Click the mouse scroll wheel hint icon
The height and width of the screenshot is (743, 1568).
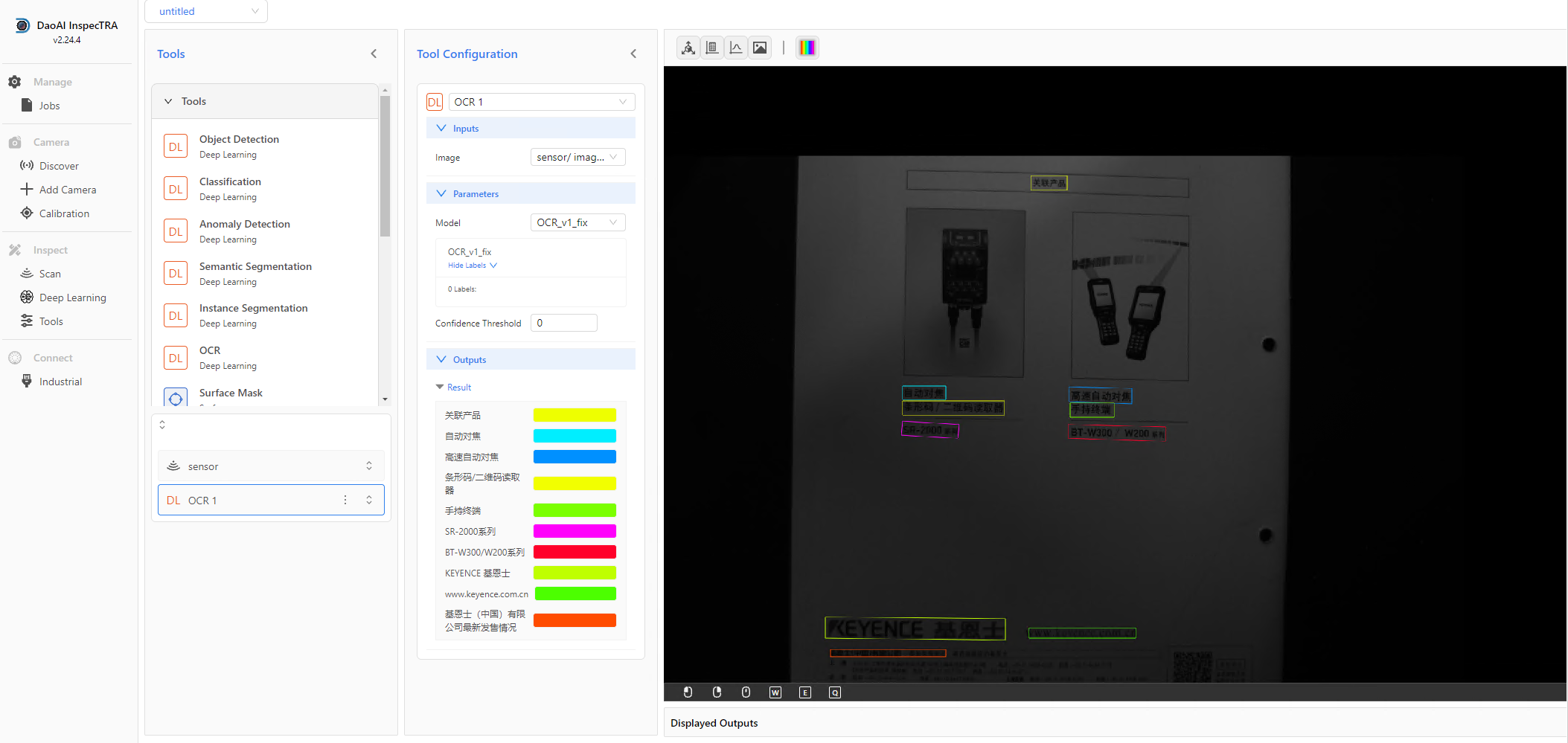pos(746,692)
